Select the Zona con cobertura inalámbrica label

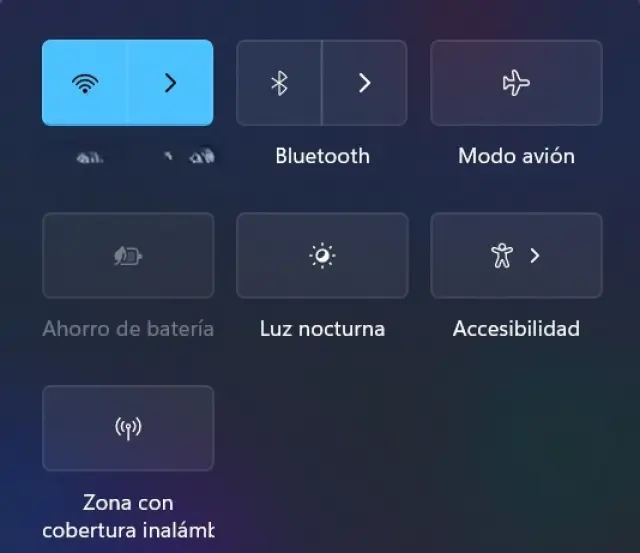click(x=128, y=516)
